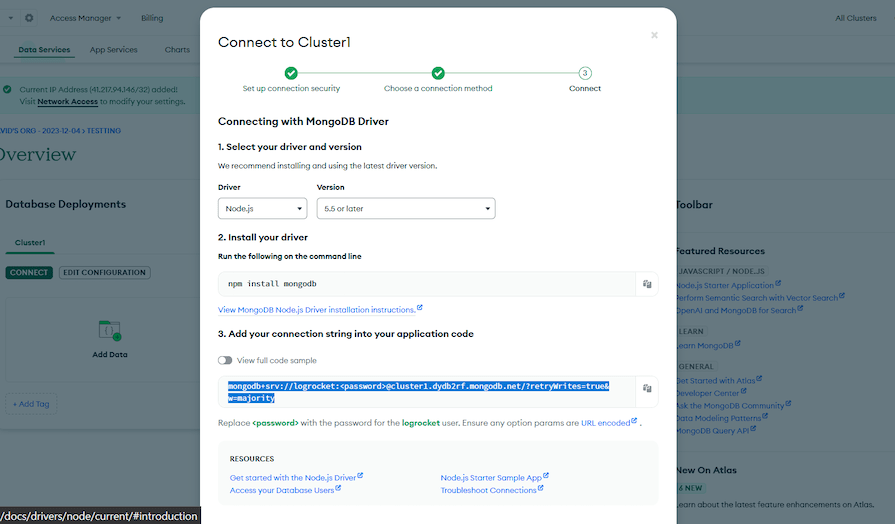Switch to the App Services tab
This screenshot has height=524, width=895.
tap(114, 50)
